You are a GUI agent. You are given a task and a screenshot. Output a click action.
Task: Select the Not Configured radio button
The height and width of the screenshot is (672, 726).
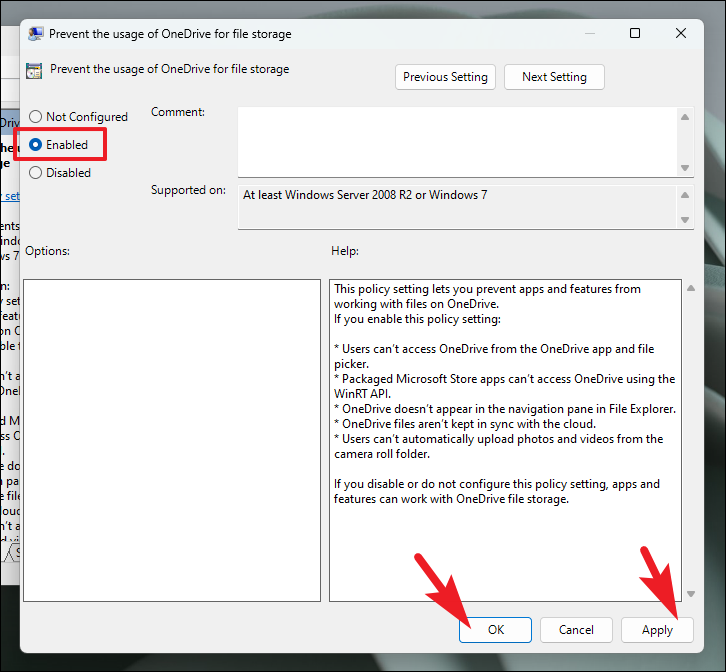pos(36,117)
